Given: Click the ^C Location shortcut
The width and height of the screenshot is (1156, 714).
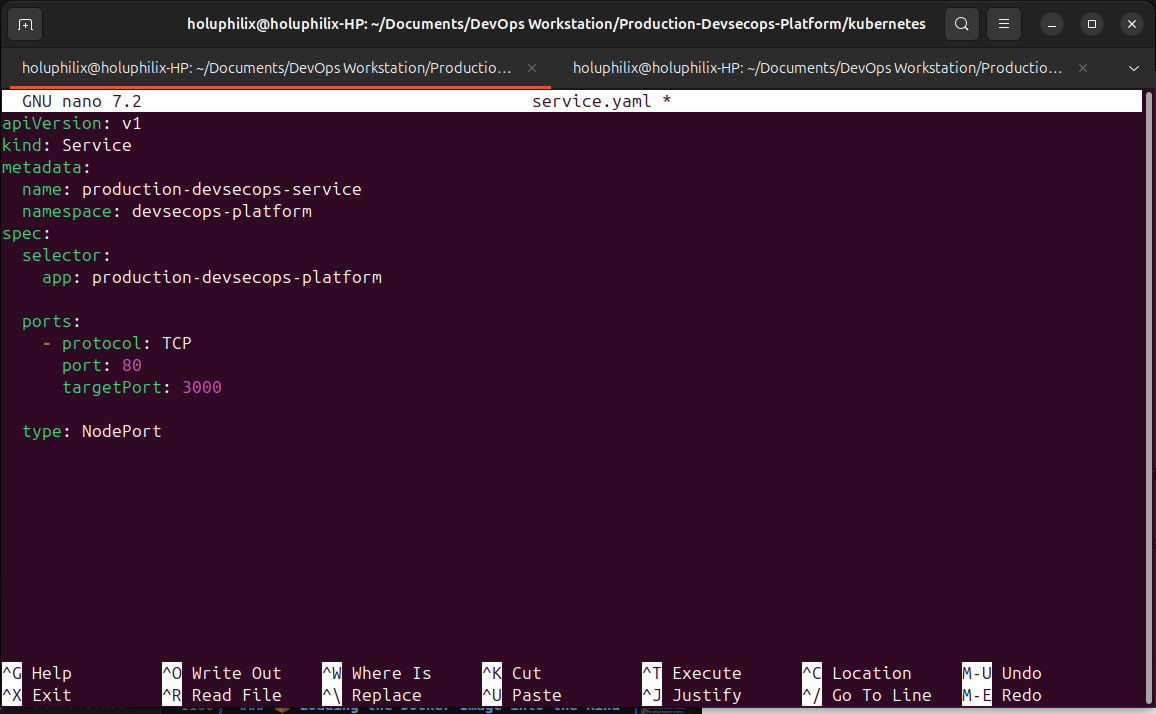Looking at the screenshot, I should click(x=857, y=673).
